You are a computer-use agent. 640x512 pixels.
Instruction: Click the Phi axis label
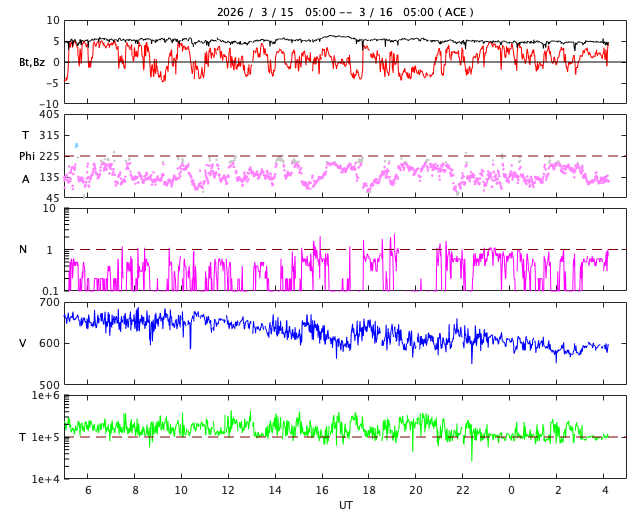(x=27, y=156)
